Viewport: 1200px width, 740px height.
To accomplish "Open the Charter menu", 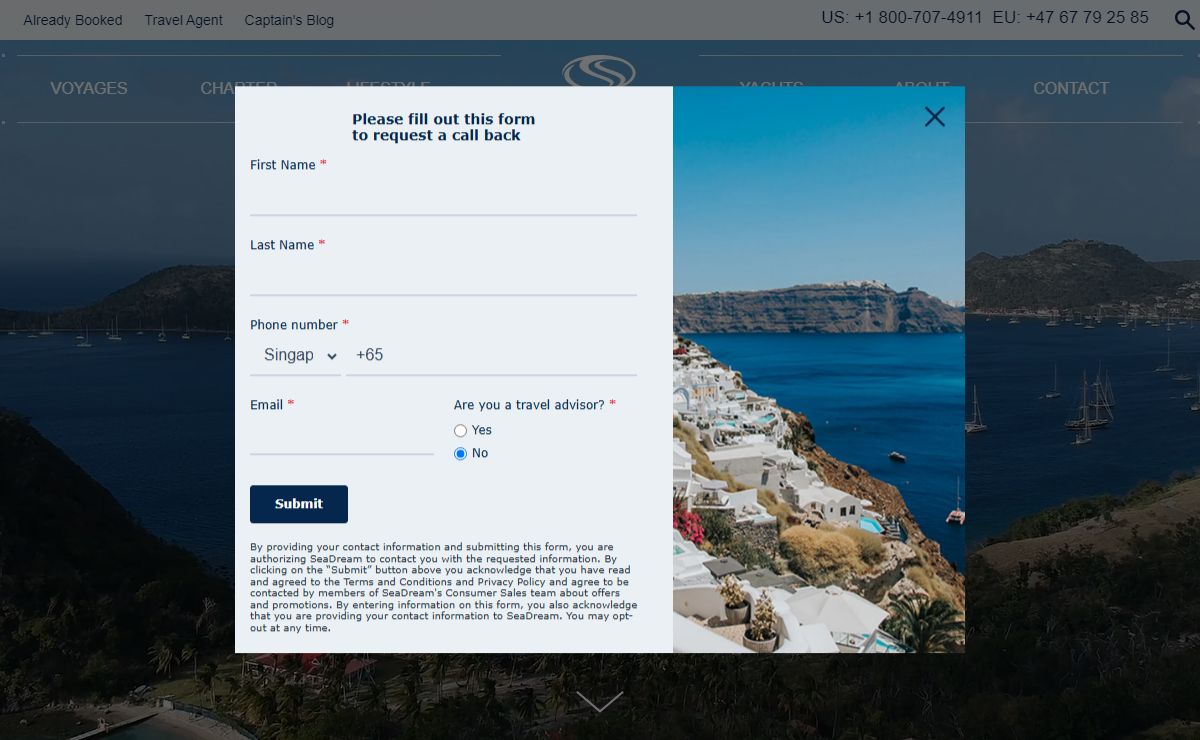I will pyautogui.click(x=239, y=87).
